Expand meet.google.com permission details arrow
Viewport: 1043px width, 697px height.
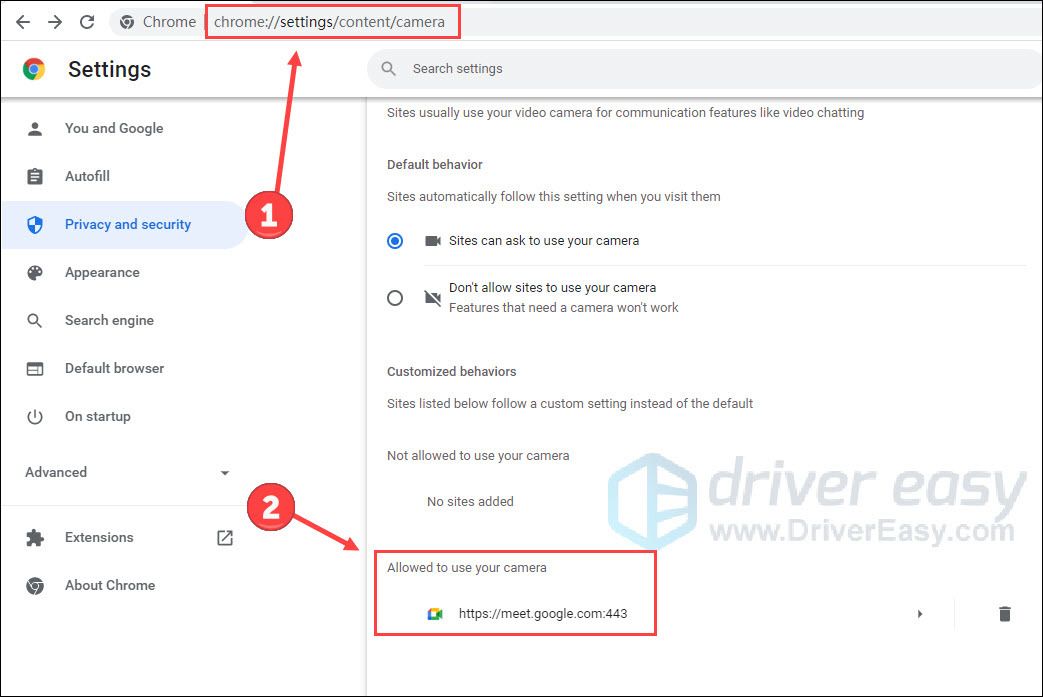(920, 614)
